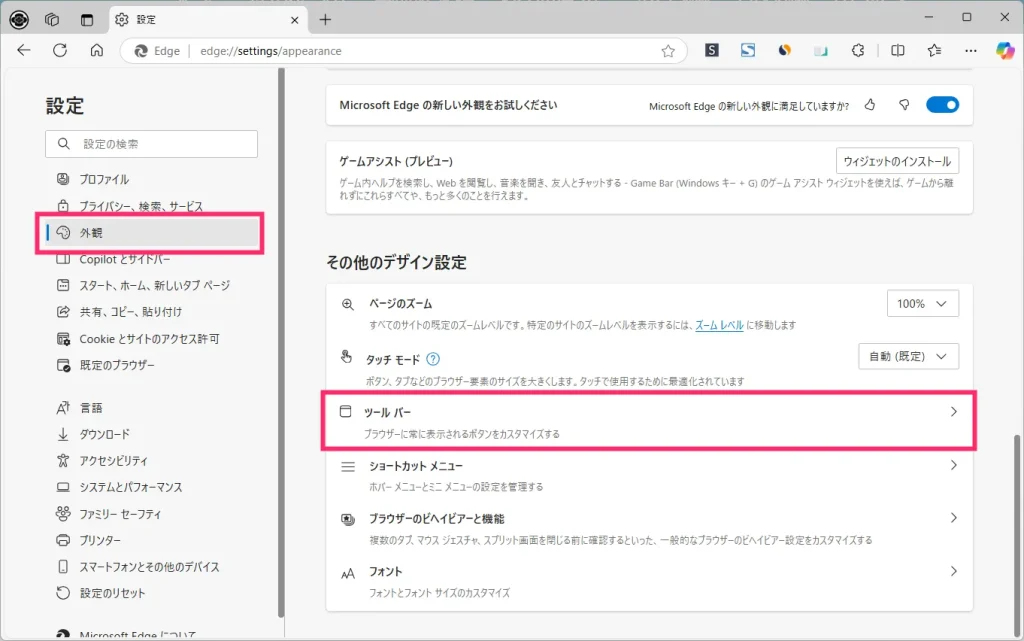Select 外観 in sidebar
This screenshot has width=1024, height=641.
pyautogui.click(x=152, y=232)
